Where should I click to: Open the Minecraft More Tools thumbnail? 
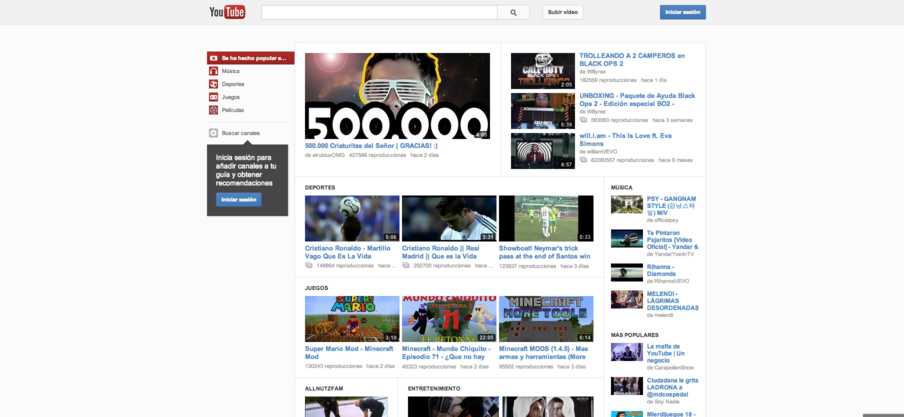[x=546, y=318]
